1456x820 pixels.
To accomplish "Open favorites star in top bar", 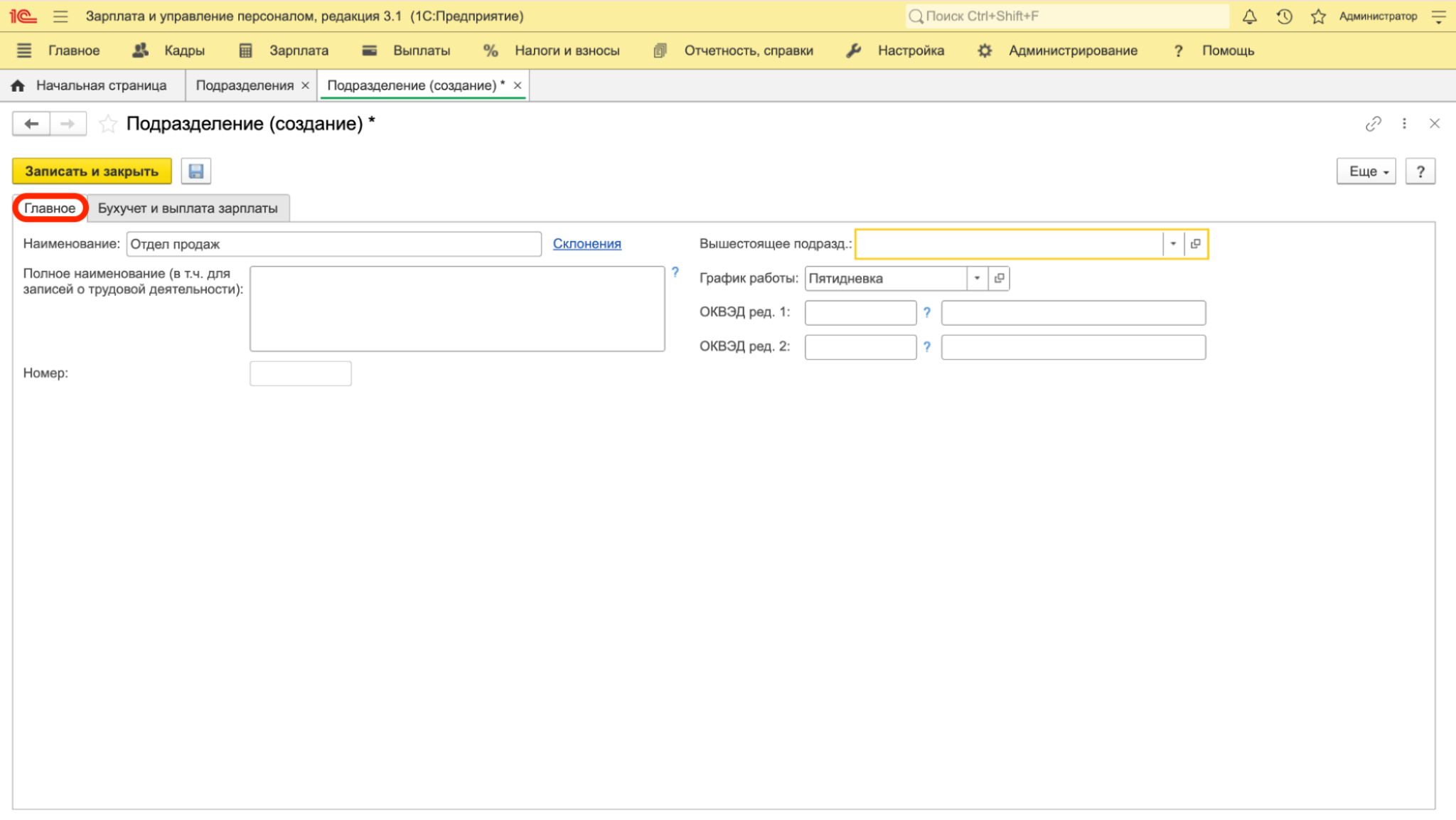I will [x=1318, y=16].
